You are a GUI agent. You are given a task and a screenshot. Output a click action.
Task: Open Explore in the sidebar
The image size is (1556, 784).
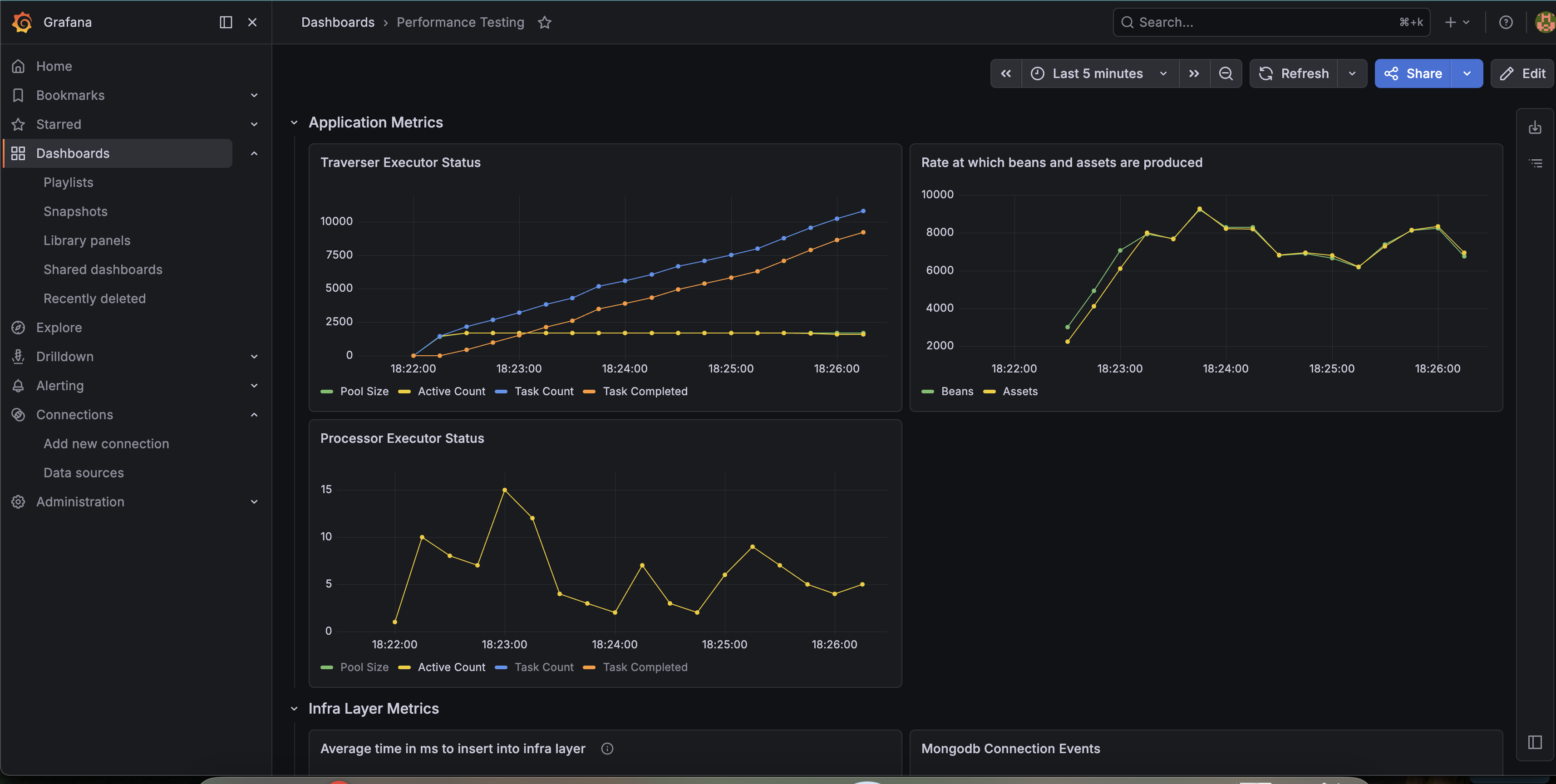[59, 327]
